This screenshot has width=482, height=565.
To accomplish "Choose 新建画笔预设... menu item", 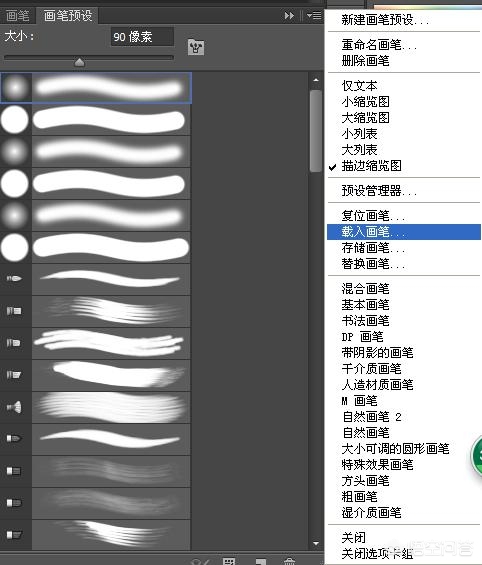I will [x=385, y=20].
